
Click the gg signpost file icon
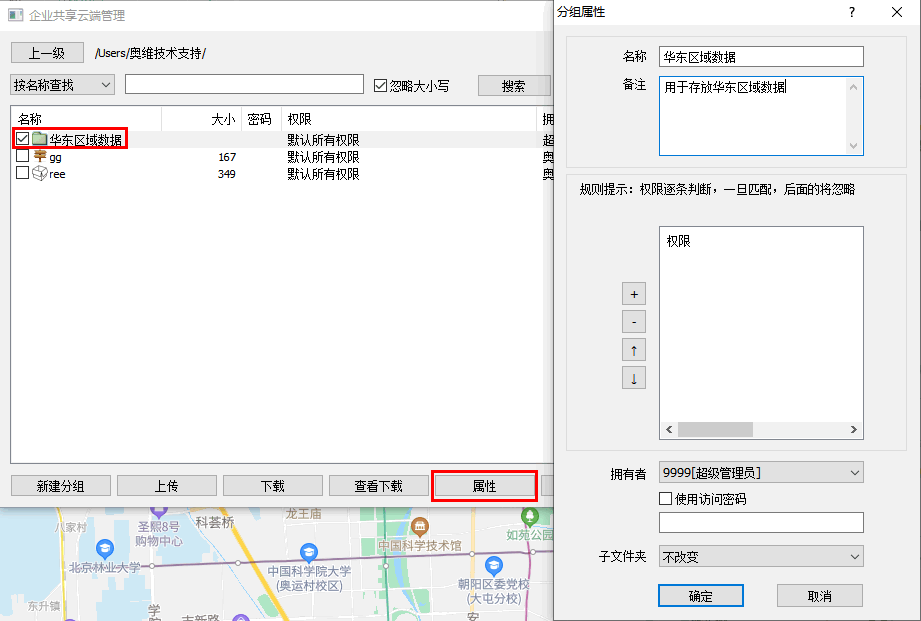point(39,157)
